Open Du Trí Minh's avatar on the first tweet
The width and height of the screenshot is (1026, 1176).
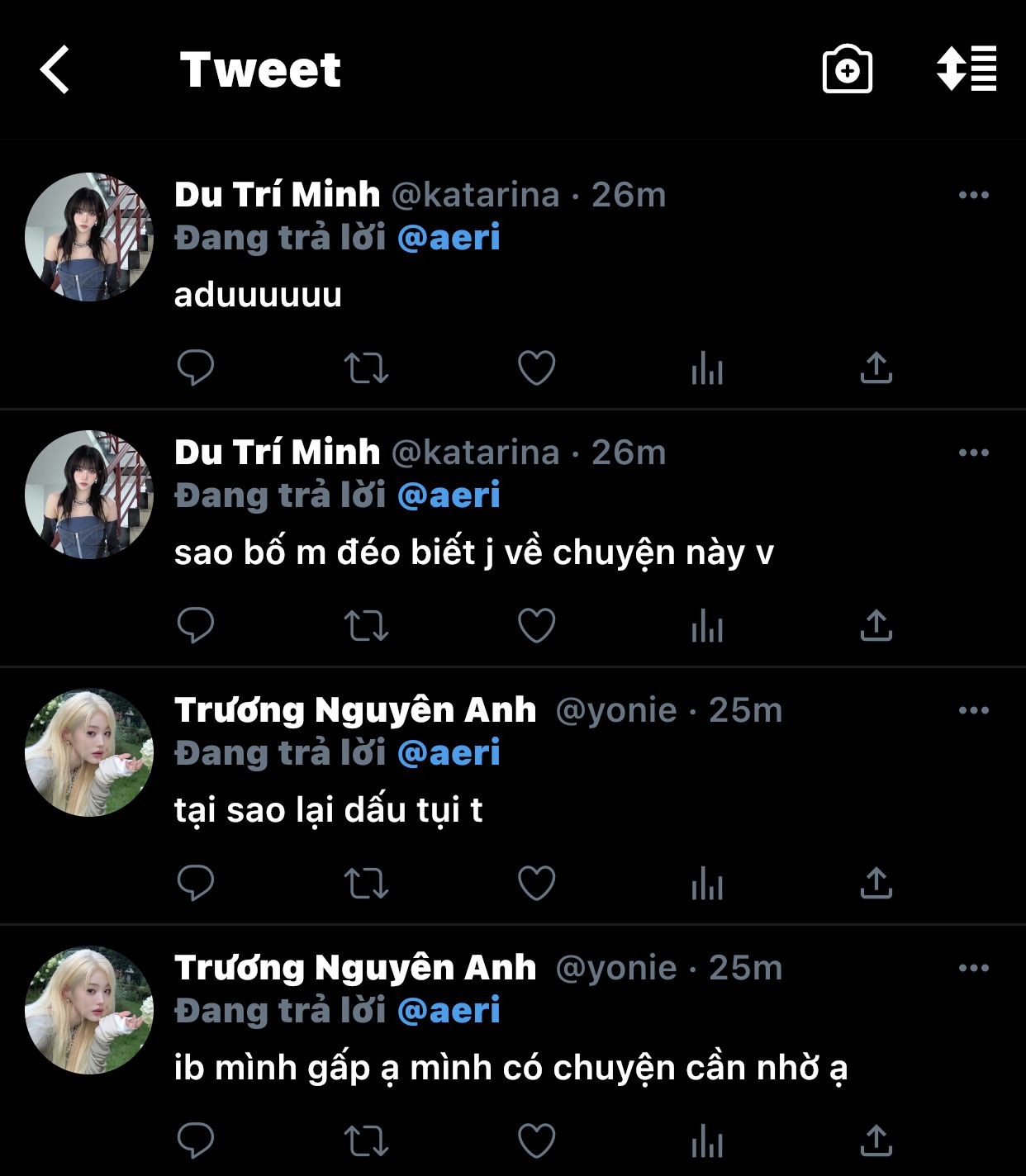click(89, 237)
